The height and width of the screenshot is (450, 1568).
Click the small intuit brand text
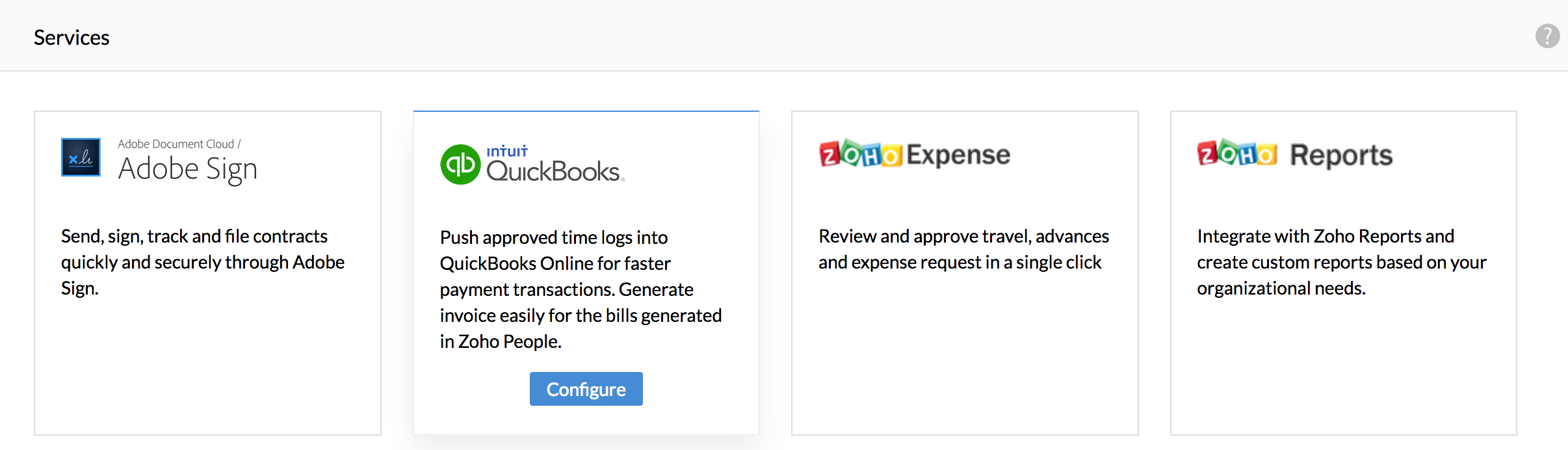click(507, 151)
